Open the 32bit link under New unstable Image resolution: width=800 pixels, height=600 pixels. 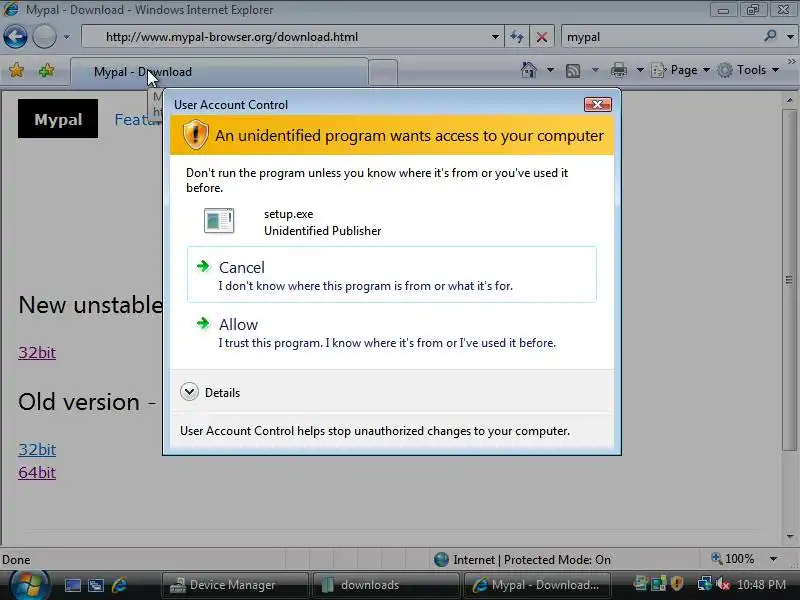37,353
